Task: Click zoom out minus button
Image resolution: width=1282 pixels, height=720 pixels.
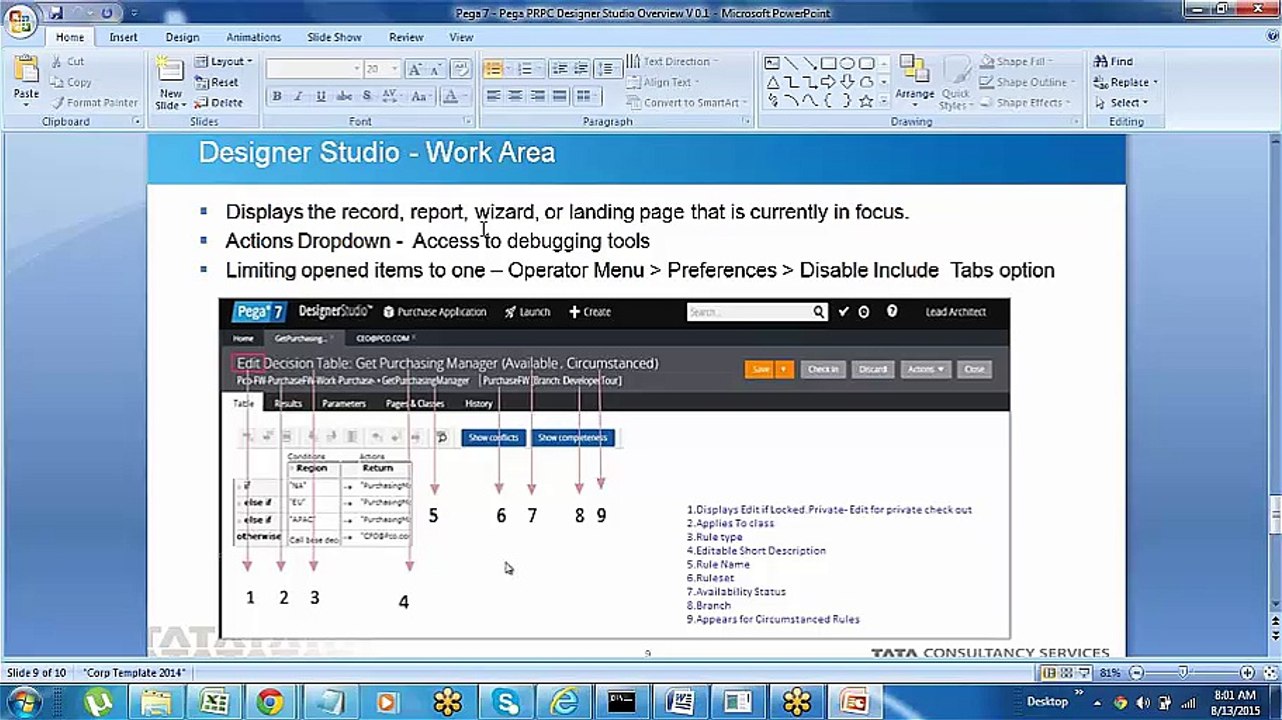Action: coord(1136,673)
